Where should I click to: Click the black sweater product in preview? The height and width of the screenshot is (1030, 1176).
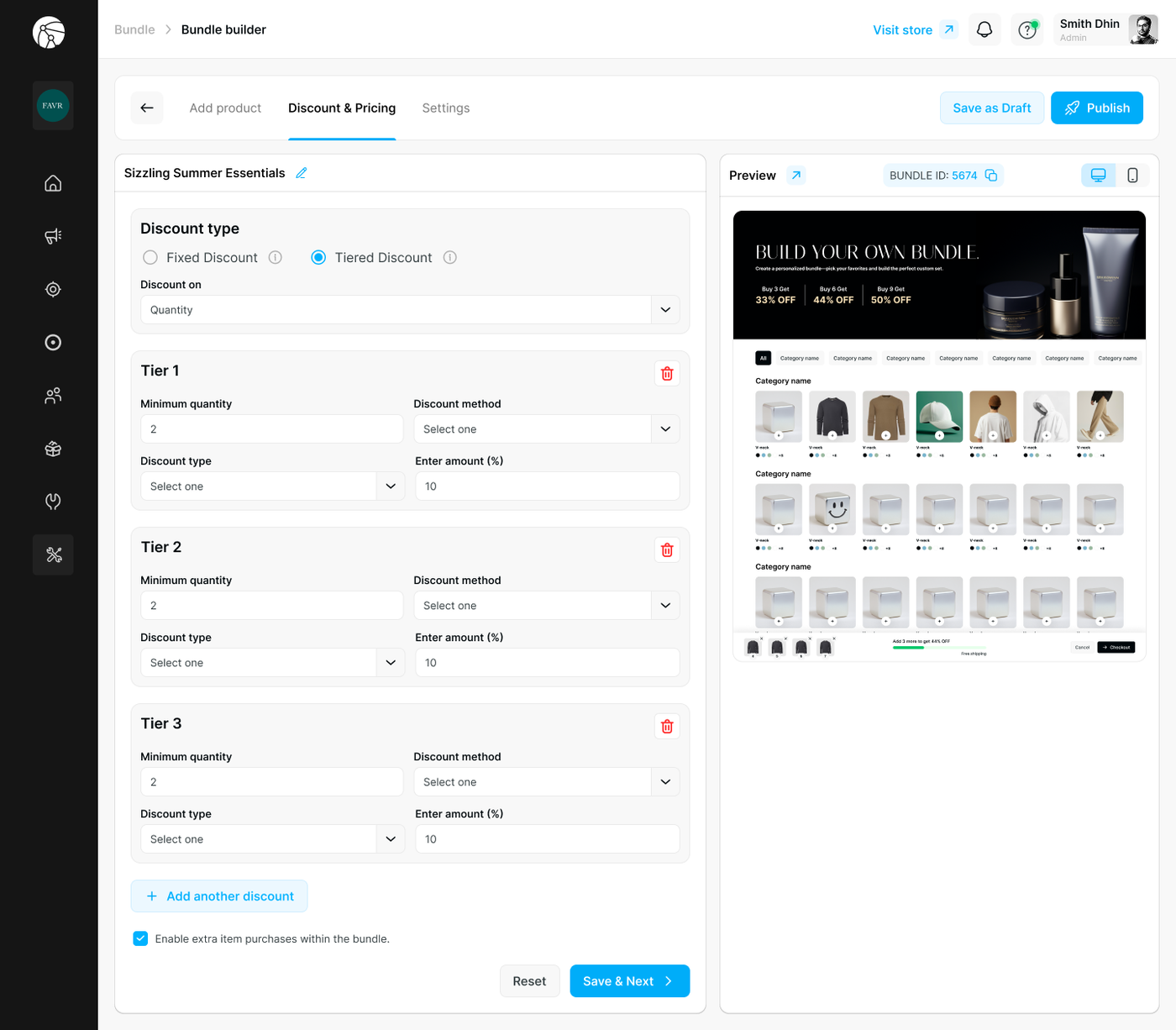pyautogui.click(x=832, y=416)
